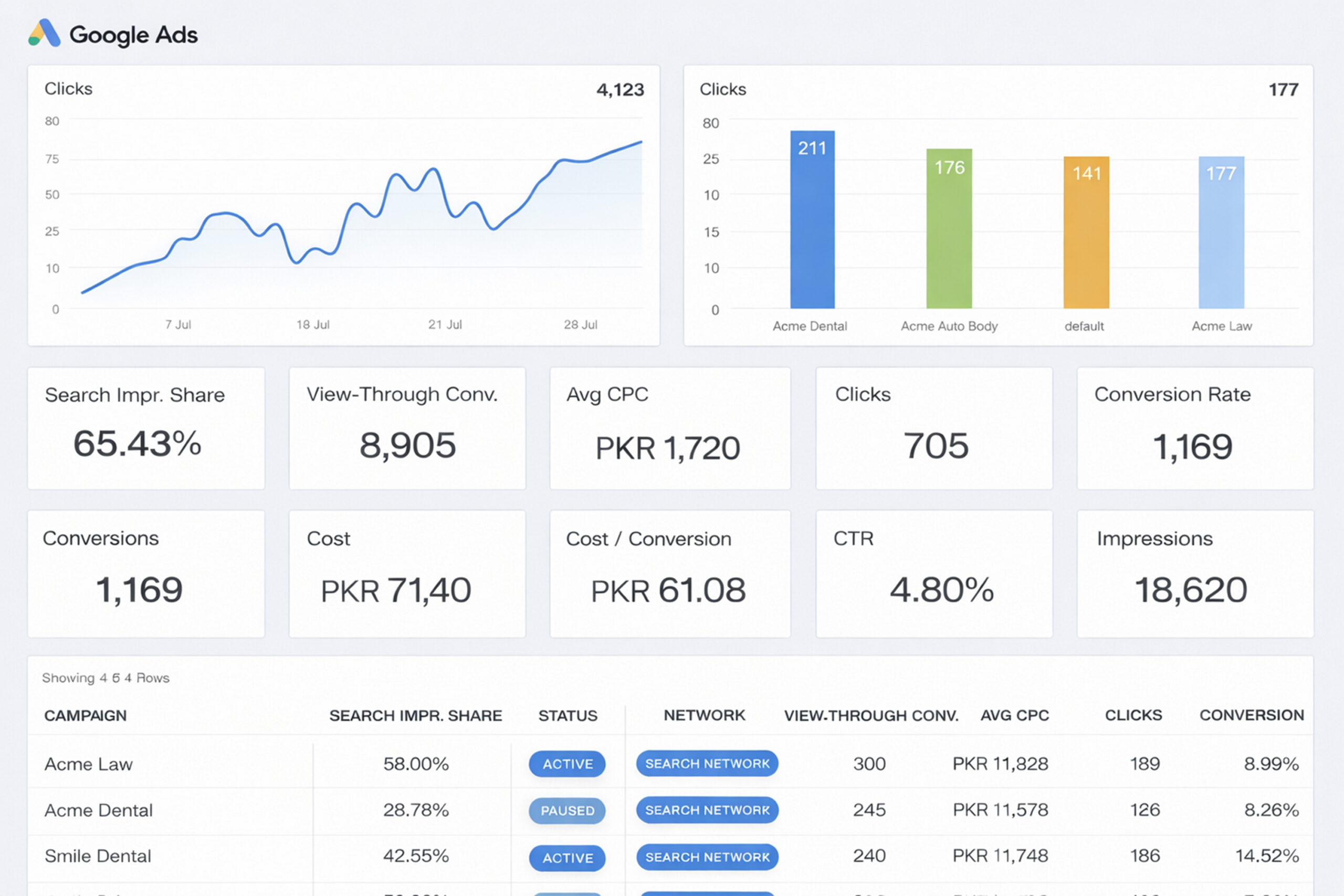Click the orange default campaign bar
This screenshot has width=1344, height=896.
click(1086, 233)
